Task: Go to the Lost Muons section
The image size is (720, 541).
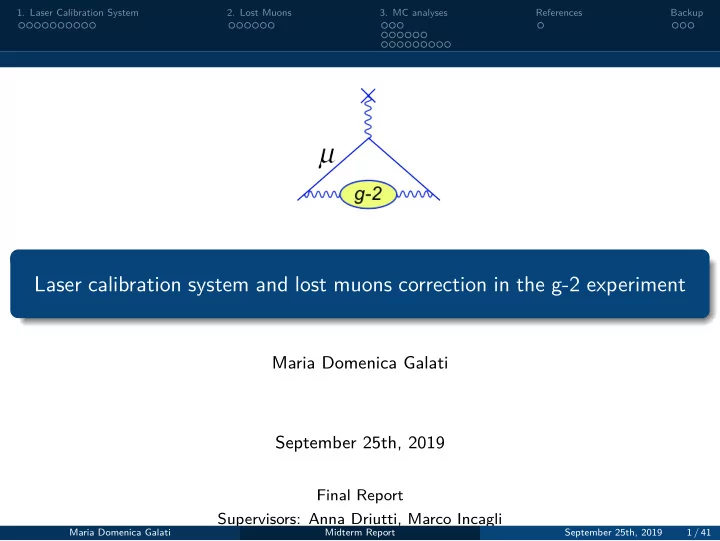Action: tap(259, 13)
